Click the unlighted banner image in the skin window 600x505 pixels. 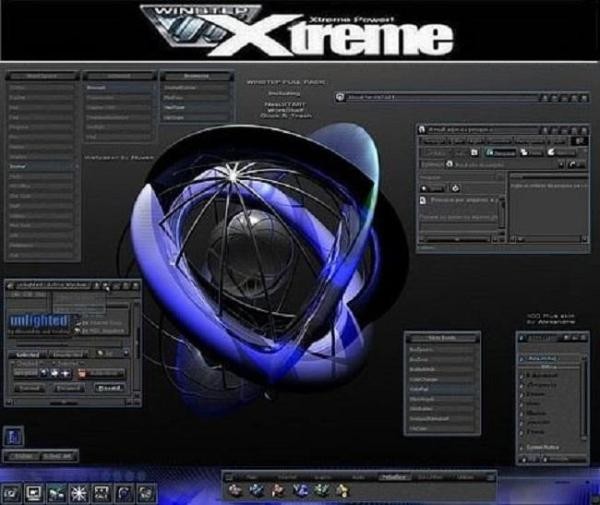click(40, 322)
